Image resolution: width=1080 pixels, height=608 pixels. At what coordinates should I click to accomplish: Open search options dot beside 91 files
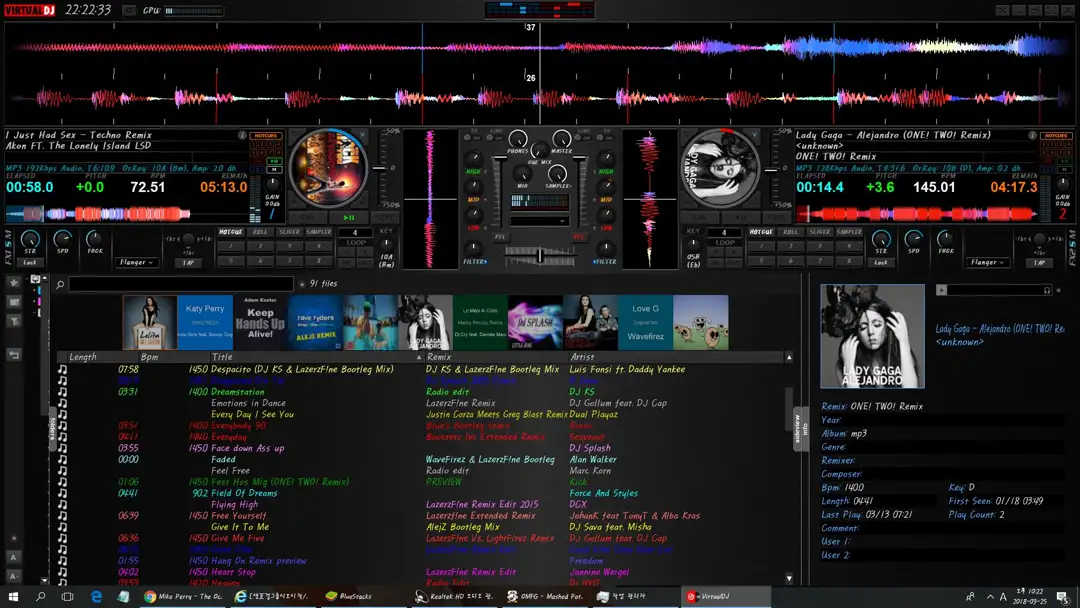tap(302, 284)
